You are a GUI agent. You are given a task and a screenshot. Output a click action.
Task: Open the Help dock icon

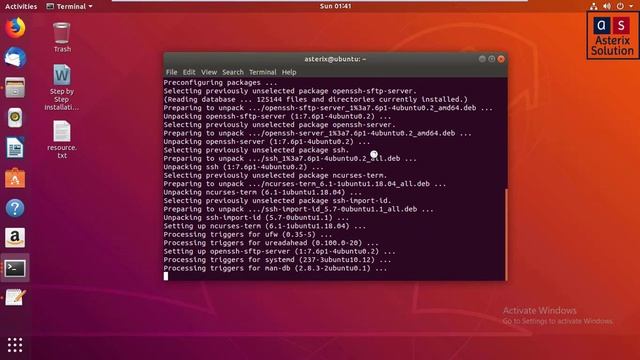tap(15, 208)
